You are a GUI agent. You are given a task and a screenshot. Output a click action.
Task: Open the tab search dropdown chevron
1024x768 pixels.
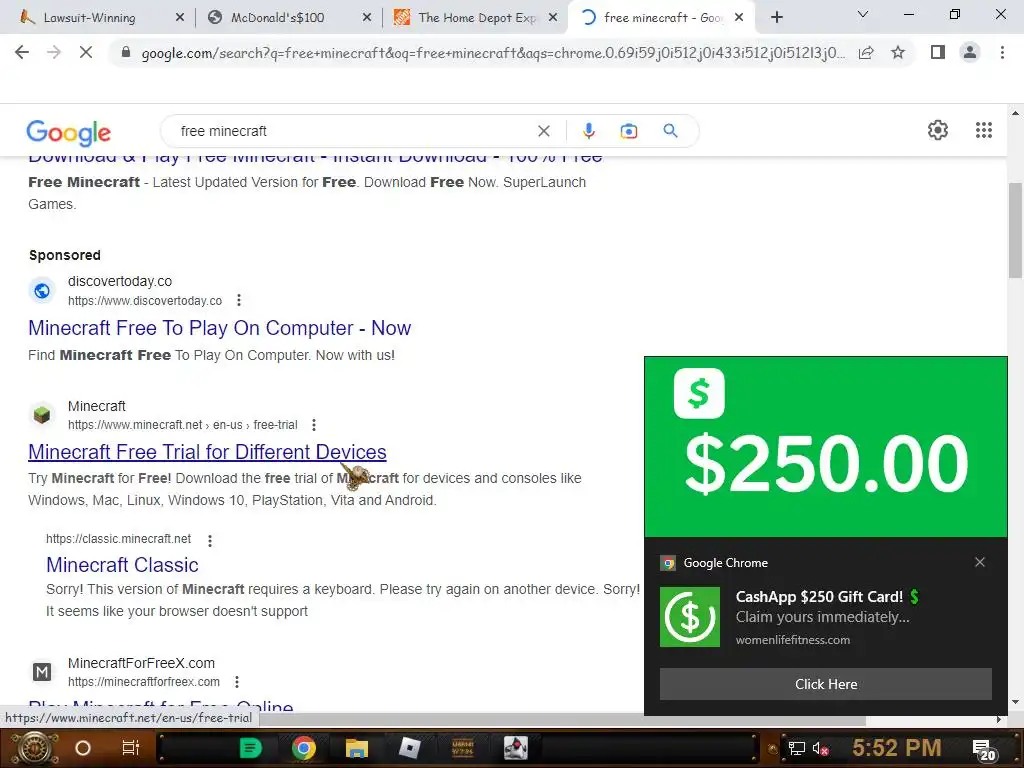pos(863,14)
